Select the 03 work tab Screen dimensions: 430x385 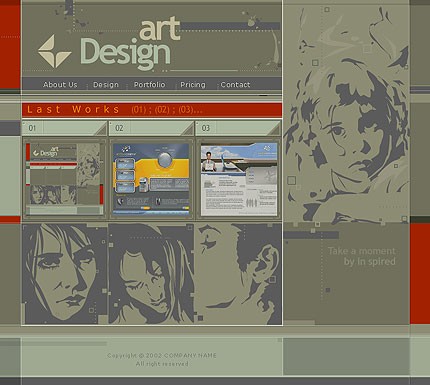pos(238,128)
